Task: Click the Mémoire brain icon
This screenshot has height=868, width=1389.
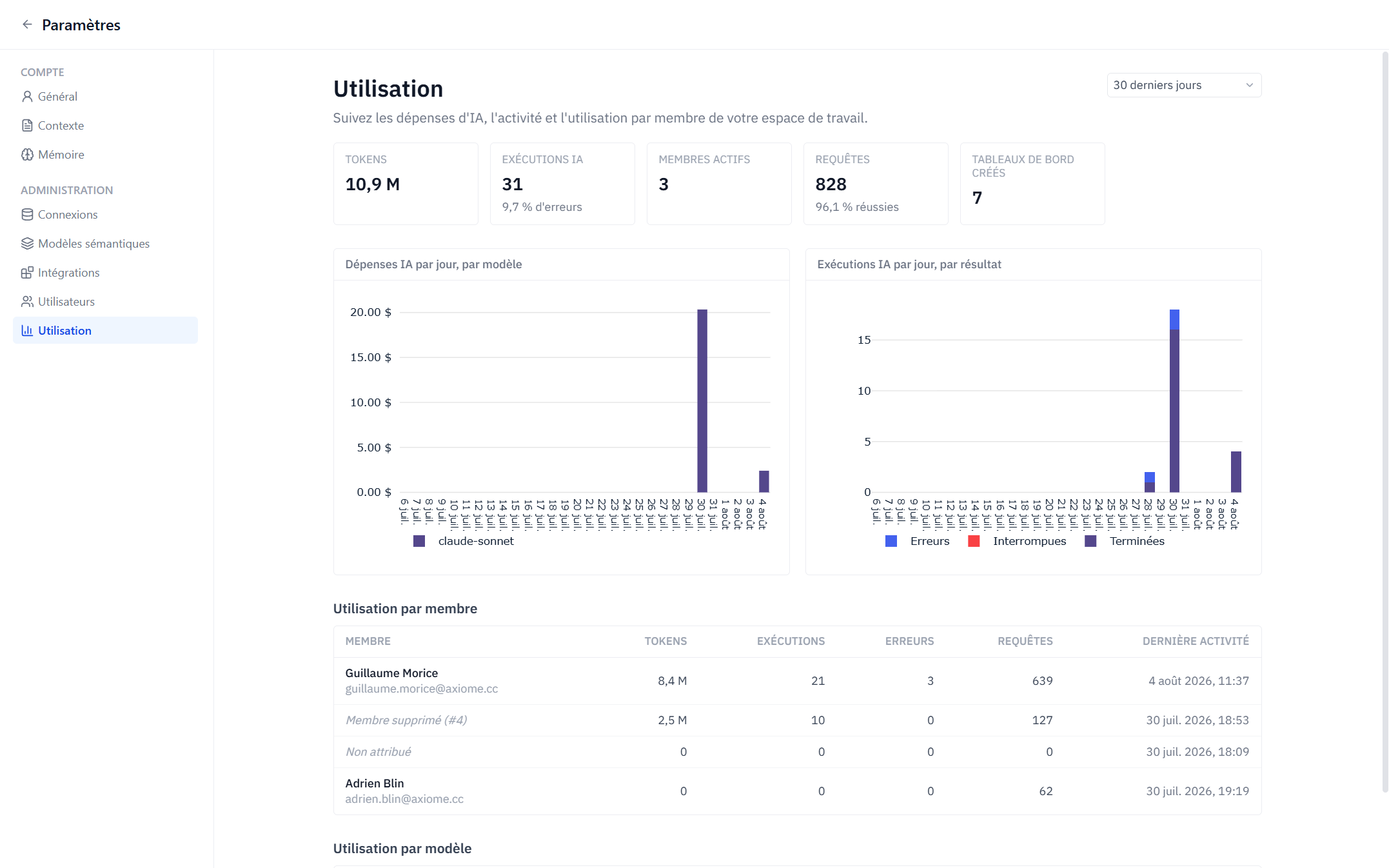Action: click(x=27, y=155)
